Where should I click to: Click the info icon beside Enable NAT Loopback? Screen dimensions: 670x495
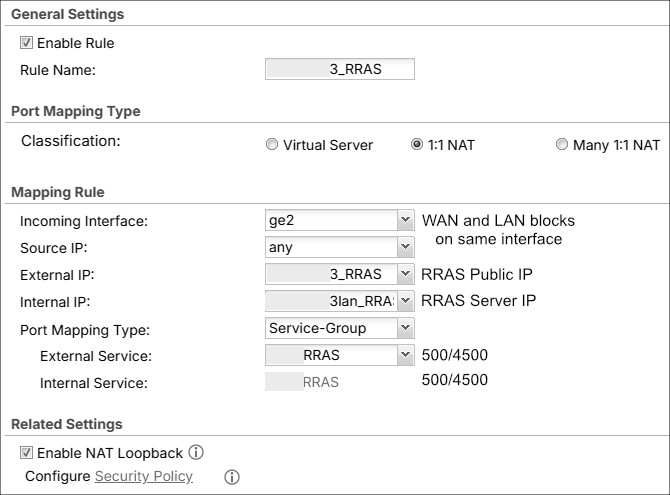(x=196, y=453)
